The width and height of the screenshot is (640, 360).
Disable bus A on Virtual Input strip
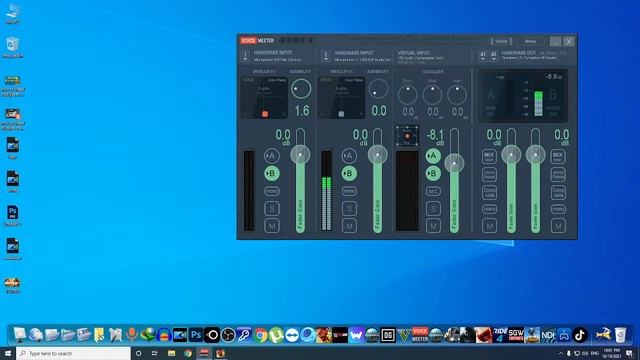(x=433, y=156)
